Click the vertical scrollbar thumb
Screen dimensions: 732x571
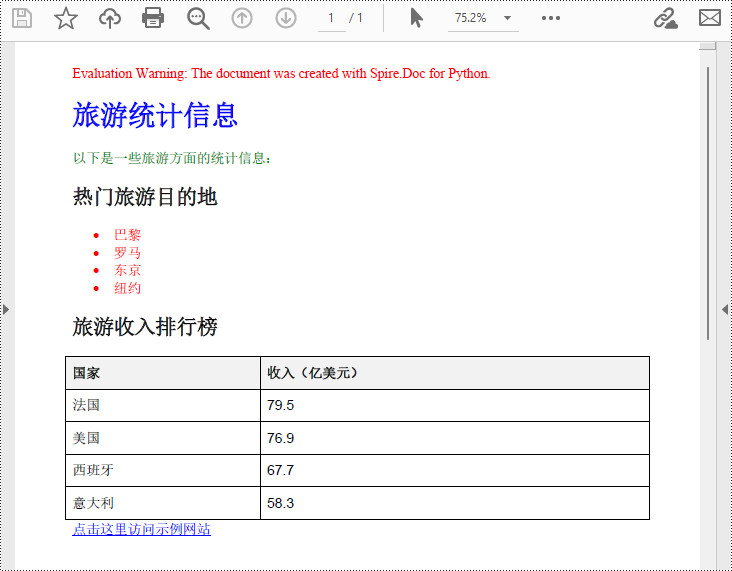click(708, 203)
